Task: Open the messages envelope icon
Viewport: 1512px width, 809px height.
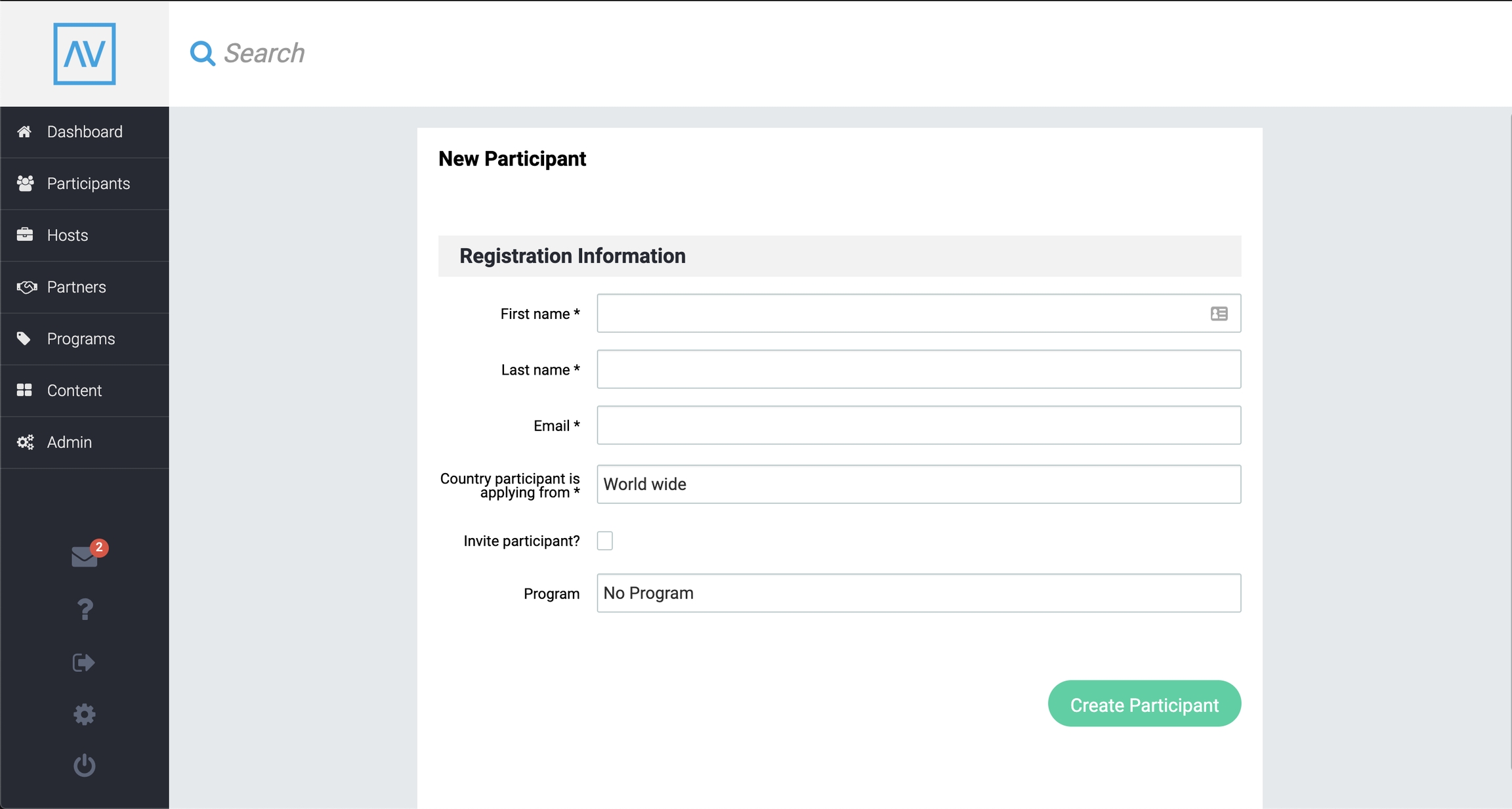Action: pyautogui.click(x=85, y=556)
